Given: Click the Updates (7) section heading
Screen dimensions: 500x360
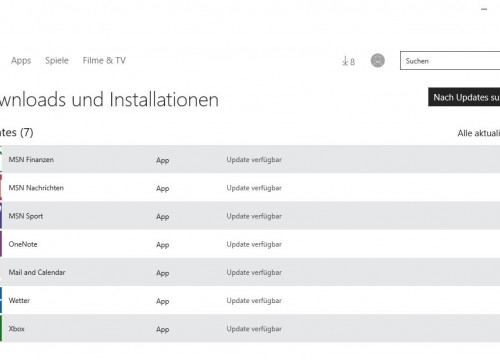Looking at the screenshot, I should pyautogui.click(x=17, y=133).
